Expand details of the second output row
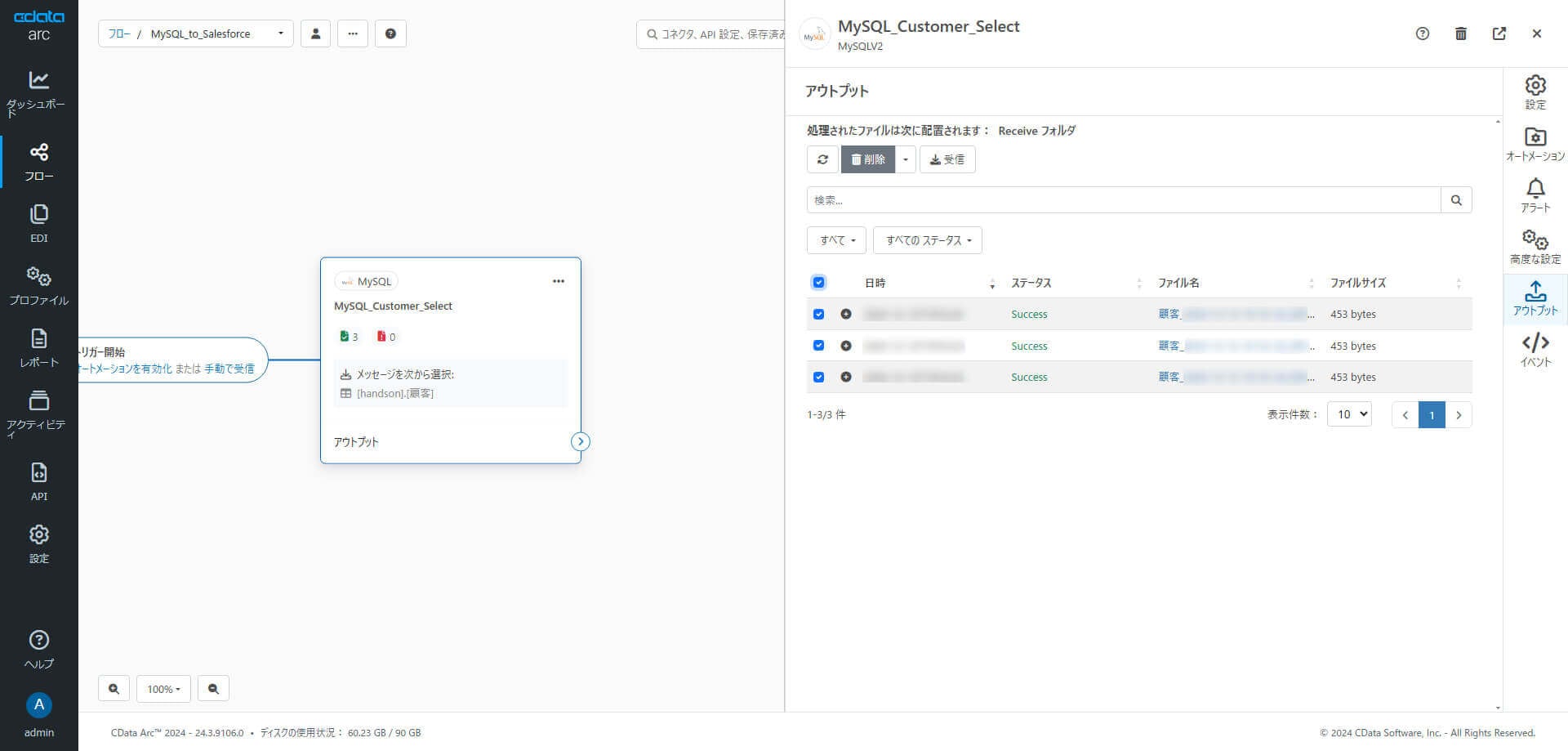Screen dimensions: 1568x751 click(846, 346)
